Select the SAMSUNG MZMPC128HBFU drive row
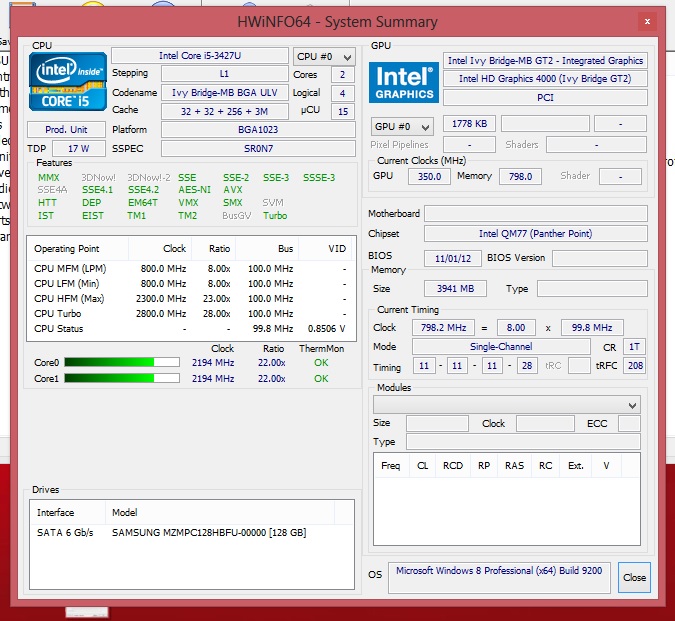The image size is (675, 621). tap(192, 533)
